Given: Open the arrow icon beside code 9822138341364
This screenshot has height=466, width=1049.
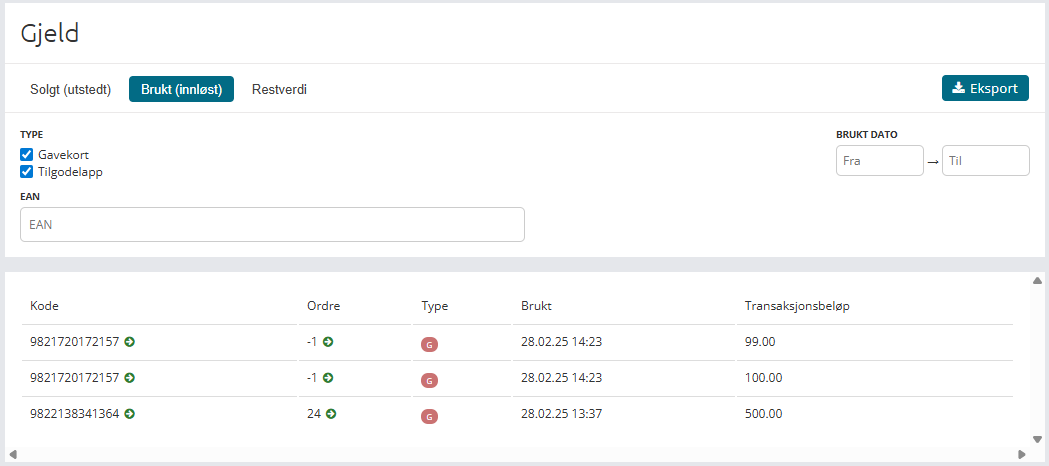Looking at the screenshot, I should click(x=129, y=414).
